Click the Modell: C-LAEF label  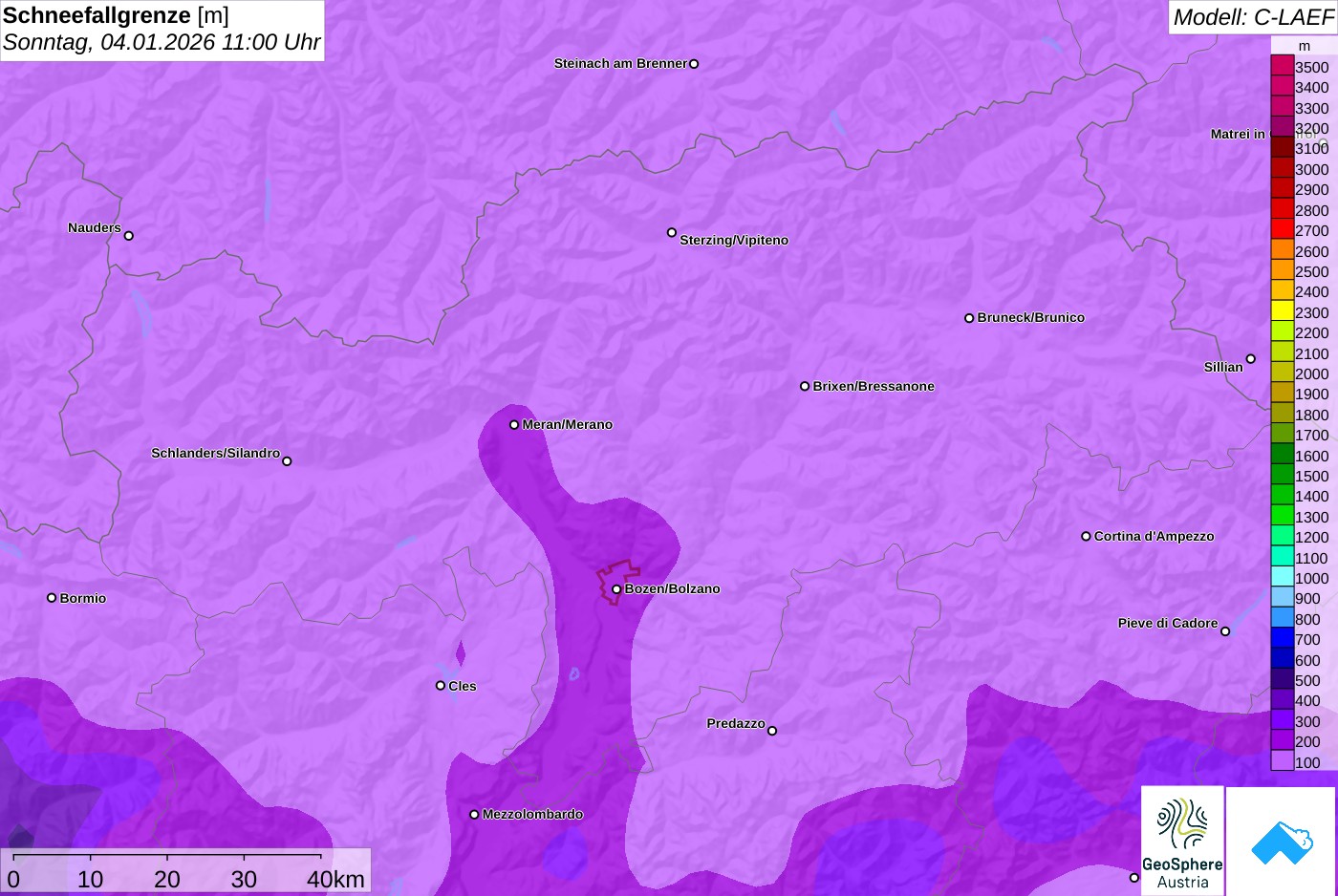(x=1253, y=16)
